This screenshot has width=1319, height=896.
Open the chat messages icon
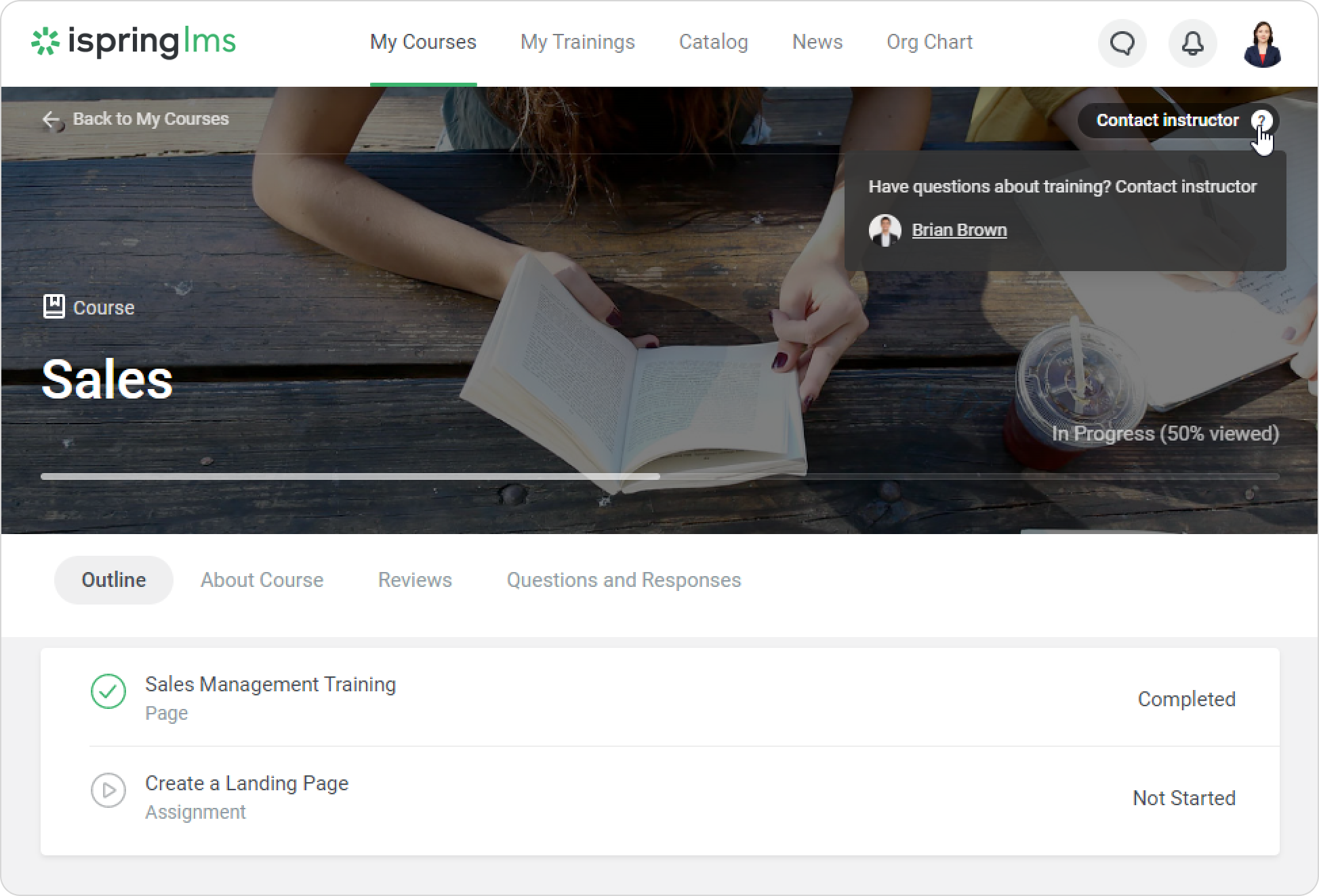pyautogui.click(x=1122, y=44)
